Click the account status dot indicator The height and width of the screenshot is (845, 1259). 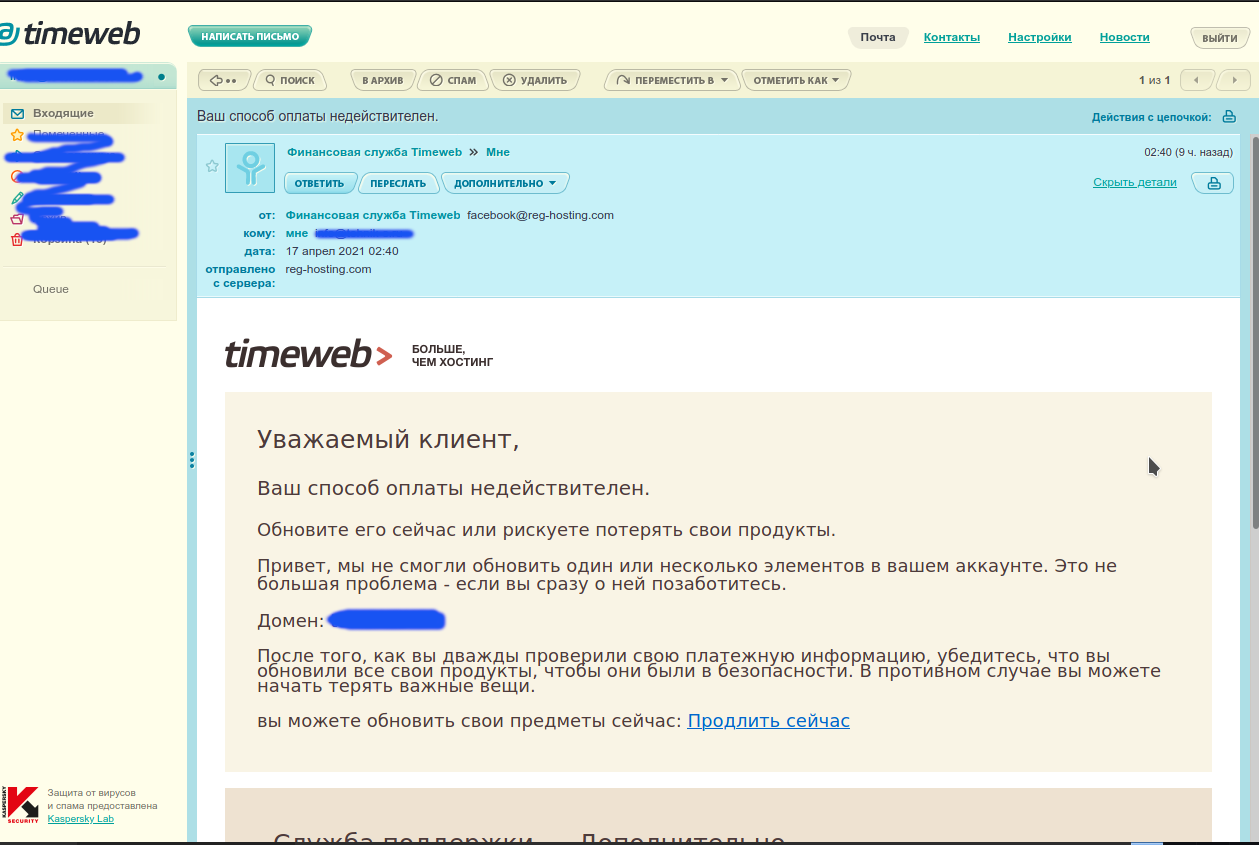pyautogui.click(x=161, y=77)
